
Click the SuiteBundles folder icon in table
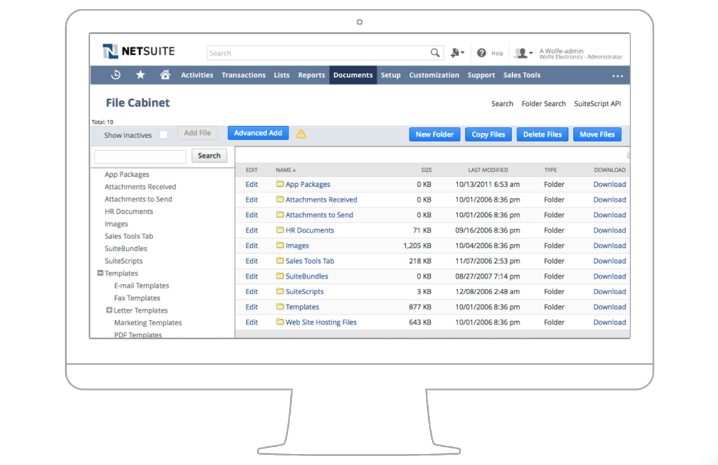tap(280, 276)
